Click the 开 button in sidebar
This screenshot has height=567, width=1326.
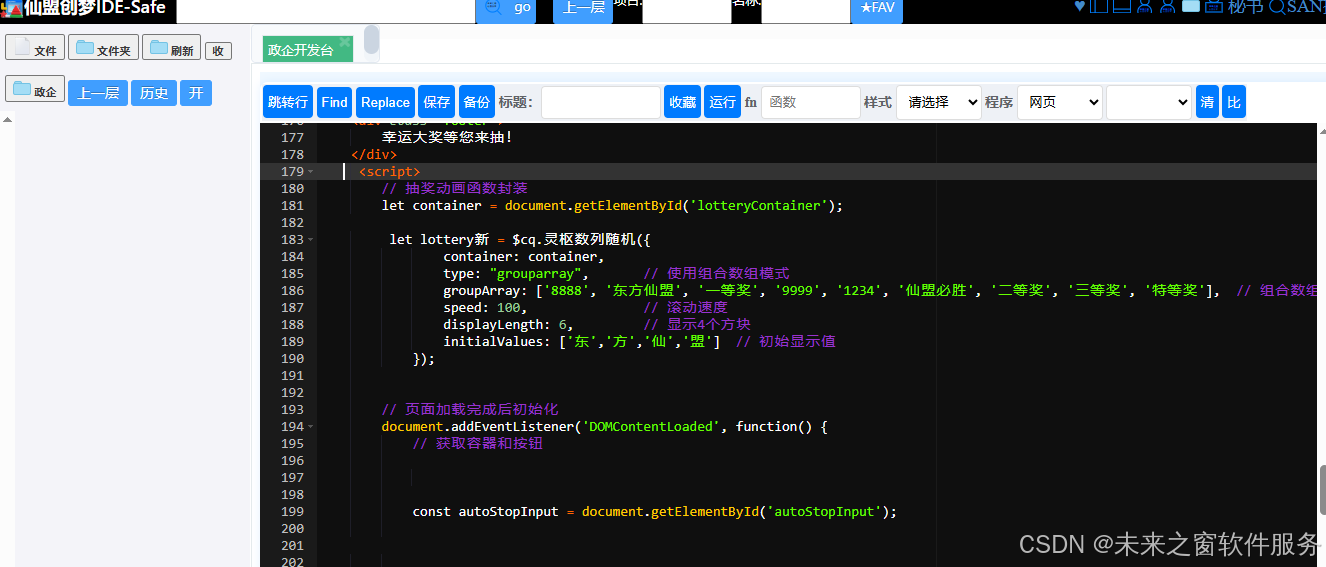coord(196,93)
